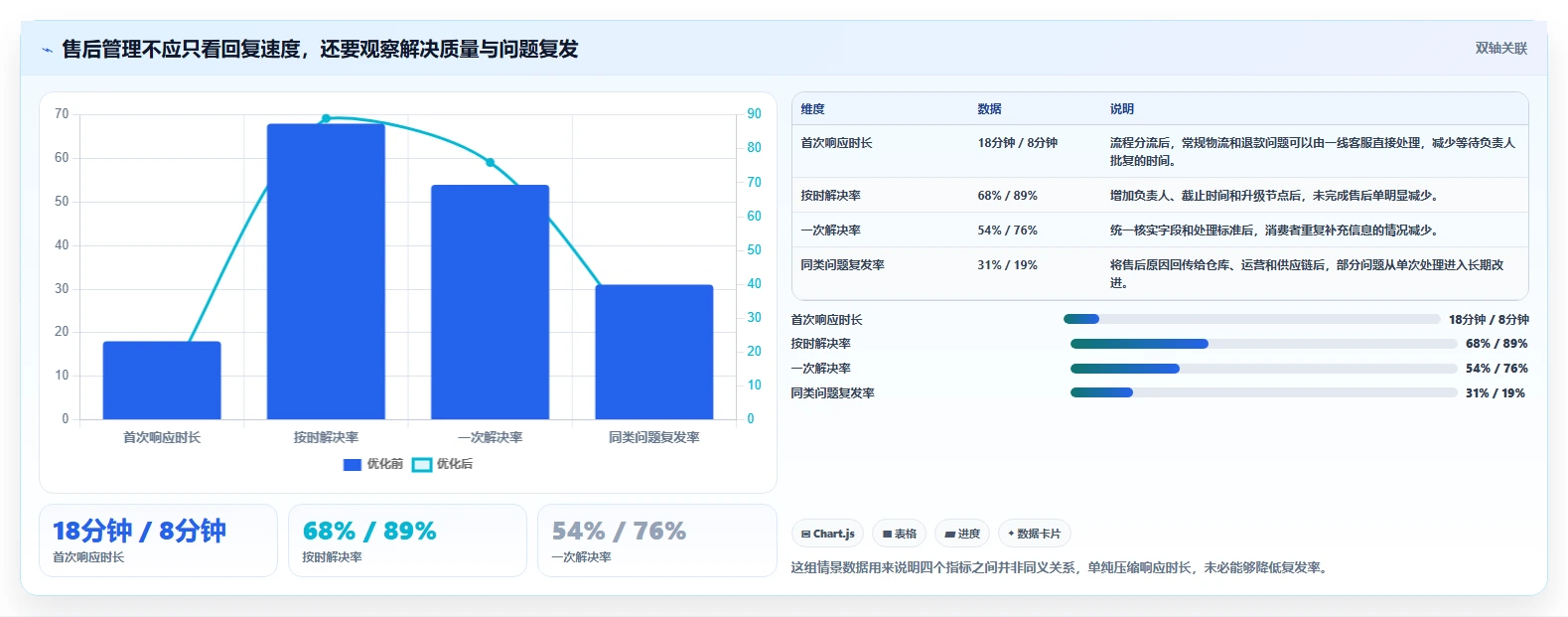Click table cell 54% / 76%
1568x617 pixels.
1007,231
